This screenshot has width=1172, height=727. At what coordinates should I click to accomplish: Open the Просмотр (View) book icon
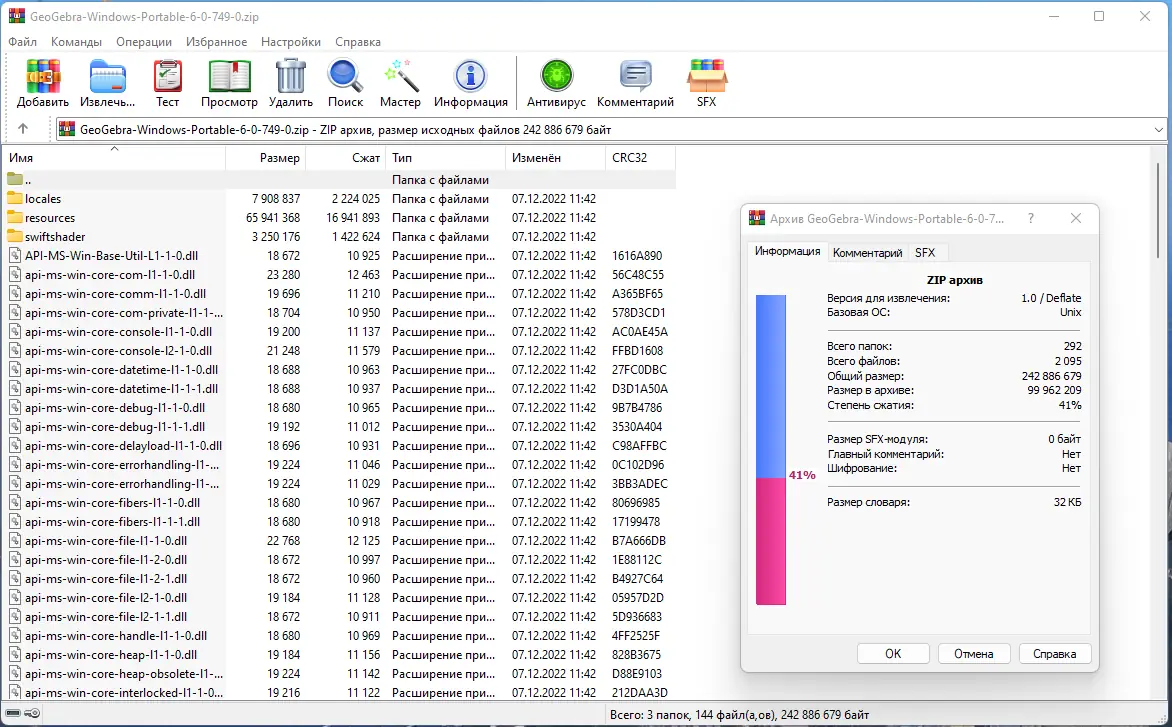click(229, 76)
